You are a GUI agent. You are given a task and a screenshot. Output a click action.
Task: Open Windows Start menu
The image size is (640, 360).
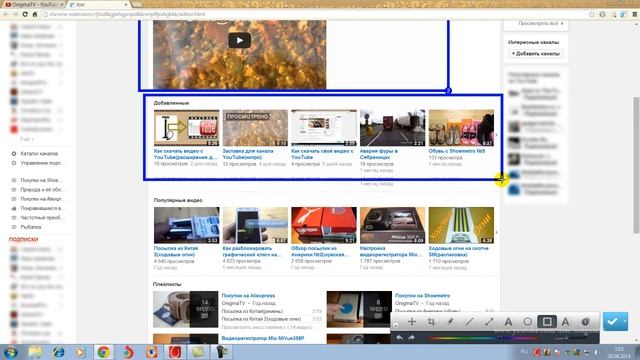coord(11,352)
